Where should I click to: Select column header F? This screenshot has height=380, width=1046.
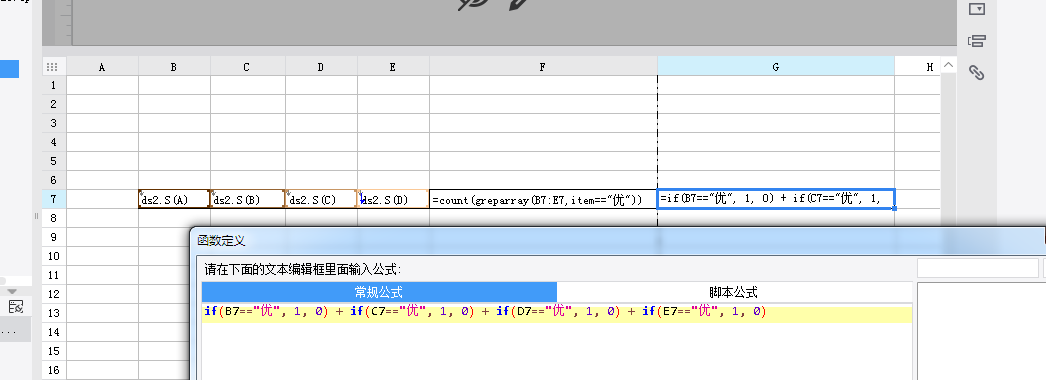click(x=543, y=67)
